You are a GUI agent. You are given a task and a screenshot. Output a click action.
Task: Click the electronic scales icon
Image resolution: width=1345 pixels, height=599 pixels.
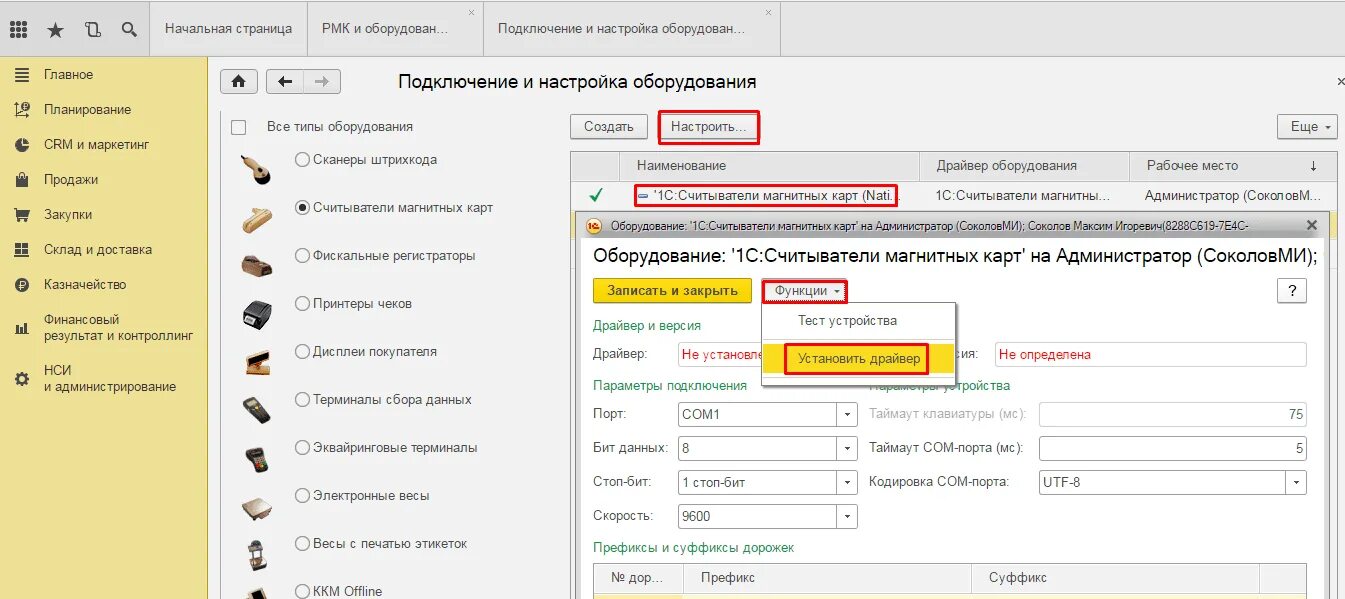[x=257, y=507]
